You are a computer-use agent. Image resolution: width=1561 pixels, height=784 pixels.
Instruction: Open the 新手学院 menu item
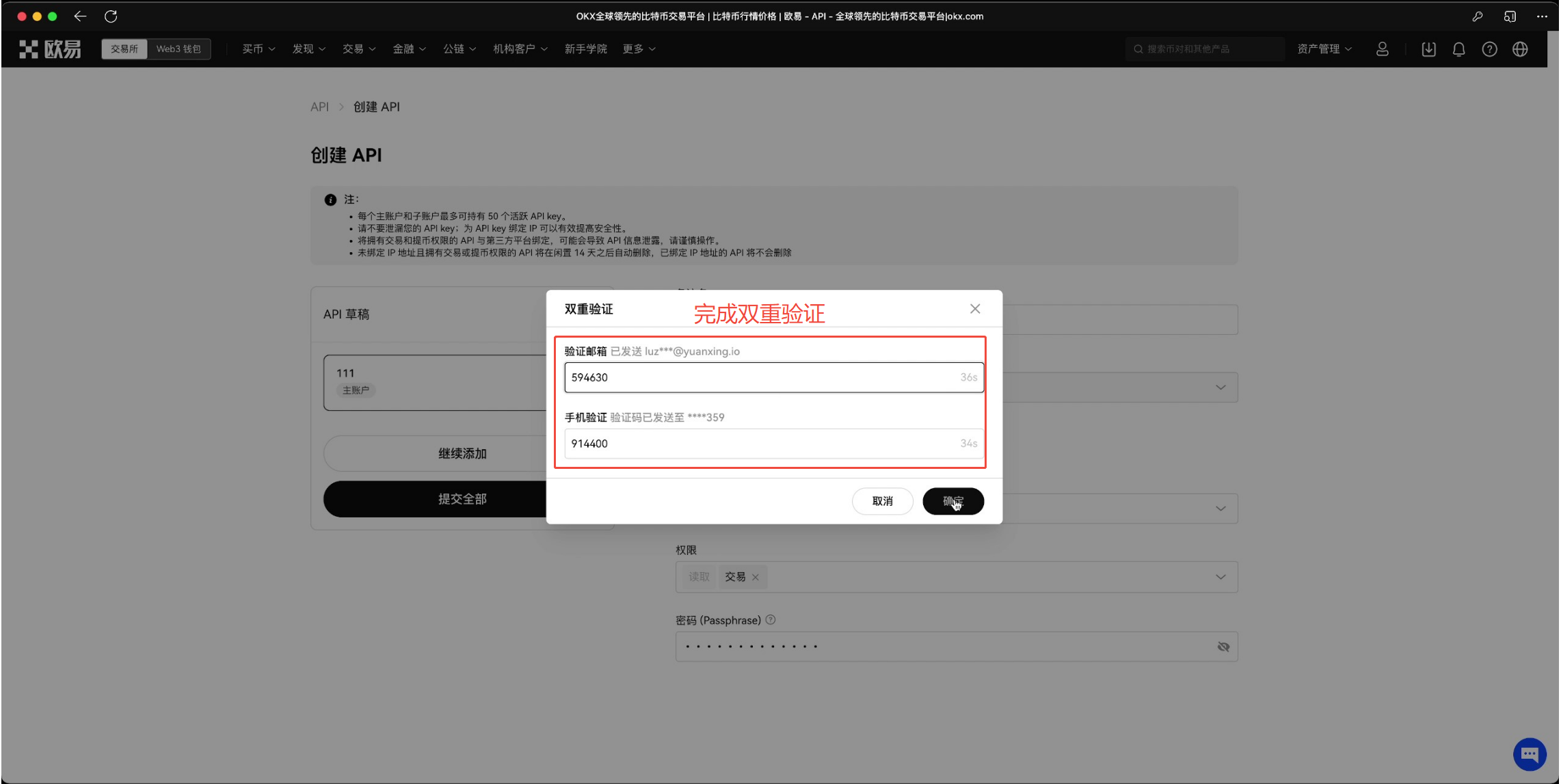pyautogui.click(x=585, y=49)
